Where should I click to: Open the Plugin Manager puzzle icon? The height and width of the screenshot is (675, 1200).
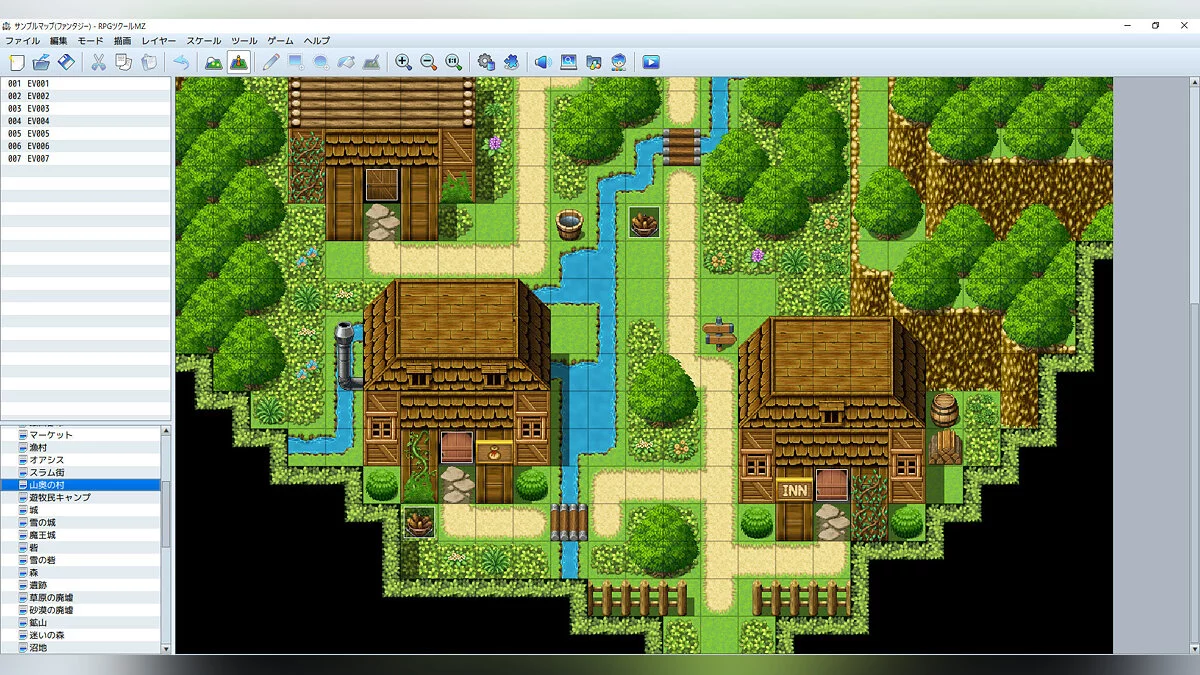(x=511, y=62)
